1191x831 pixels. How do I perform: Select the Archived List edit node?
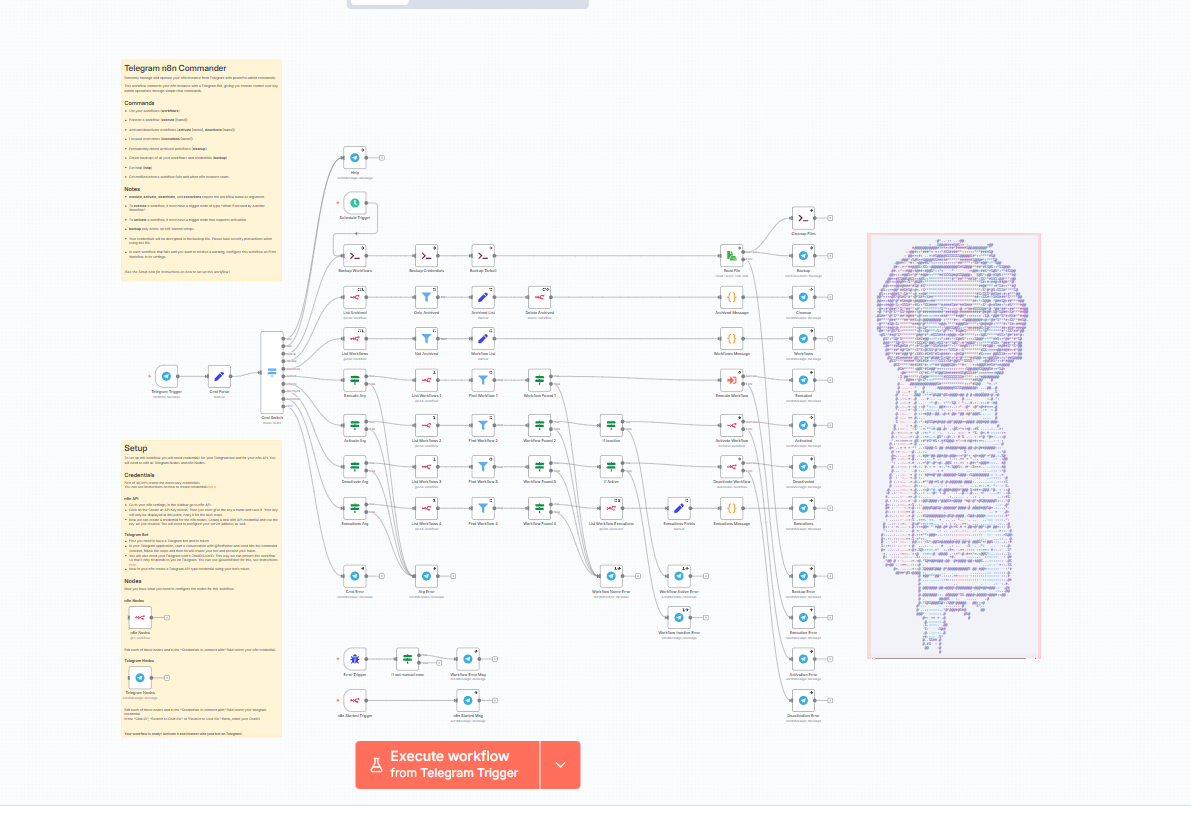tap(482, 298)
